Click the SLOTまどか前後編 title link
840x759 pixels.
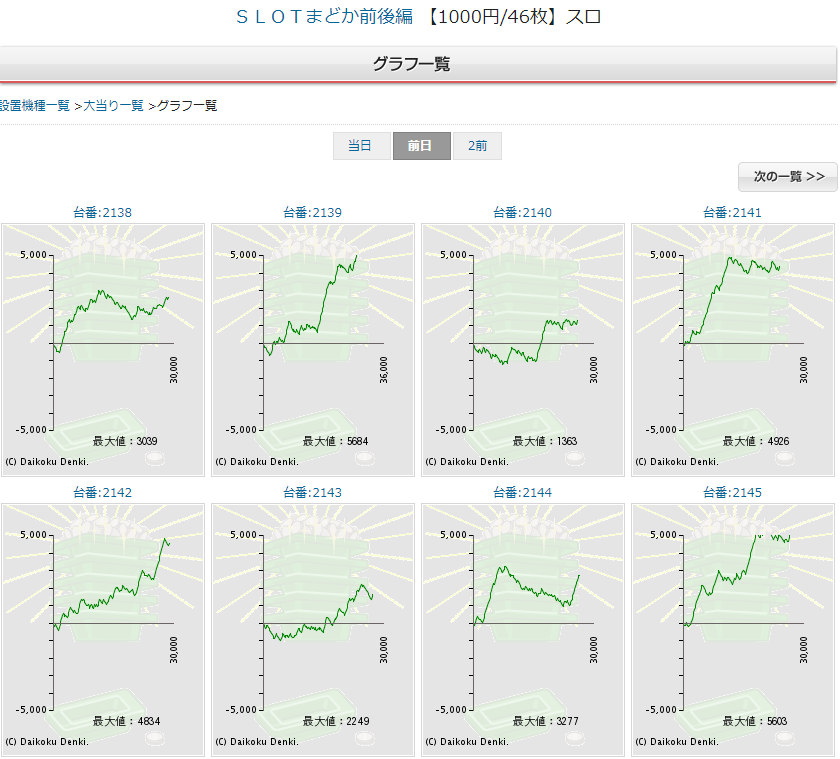click(321, 17)
